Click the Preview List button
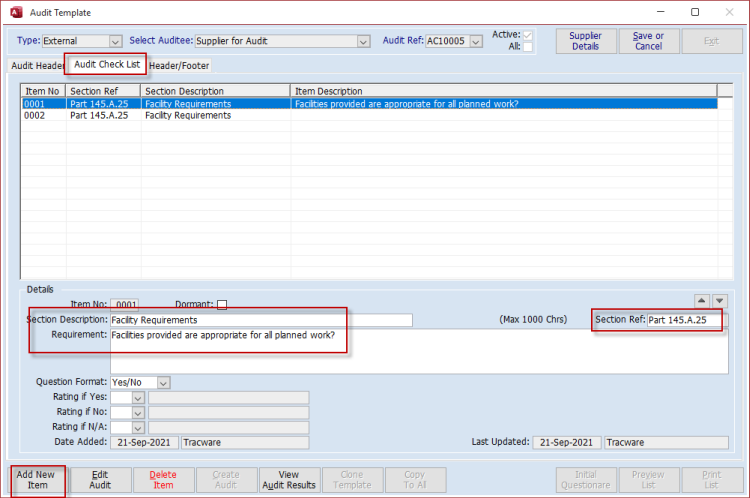The width and height of the screenshot is (750, 498). (x=649, y=480)
